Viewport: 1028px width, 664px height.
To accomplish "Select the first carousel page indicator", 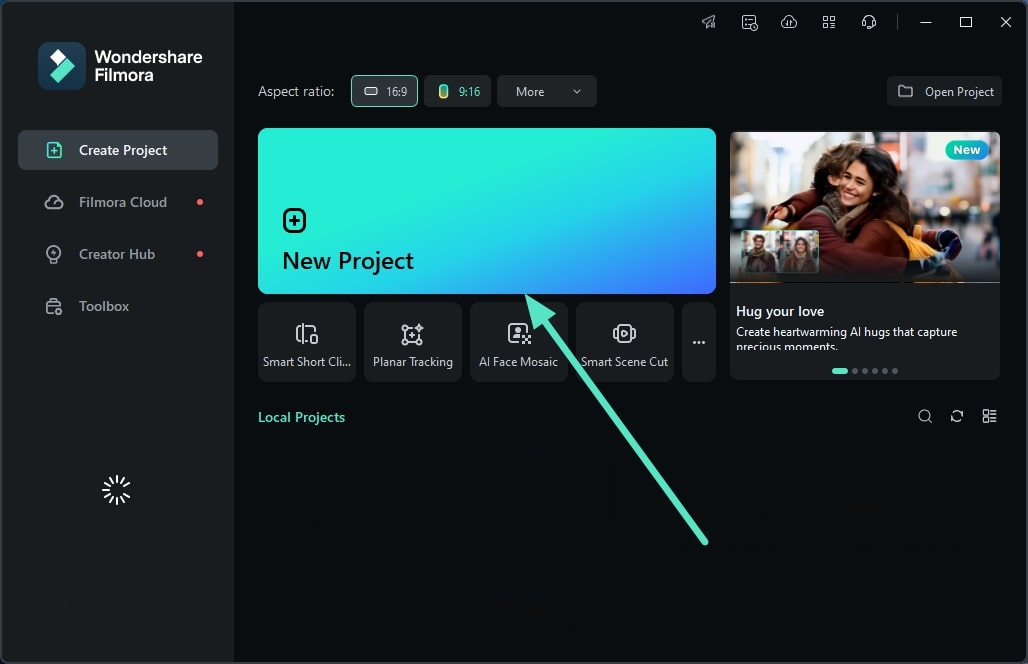I will pos(840,371).
